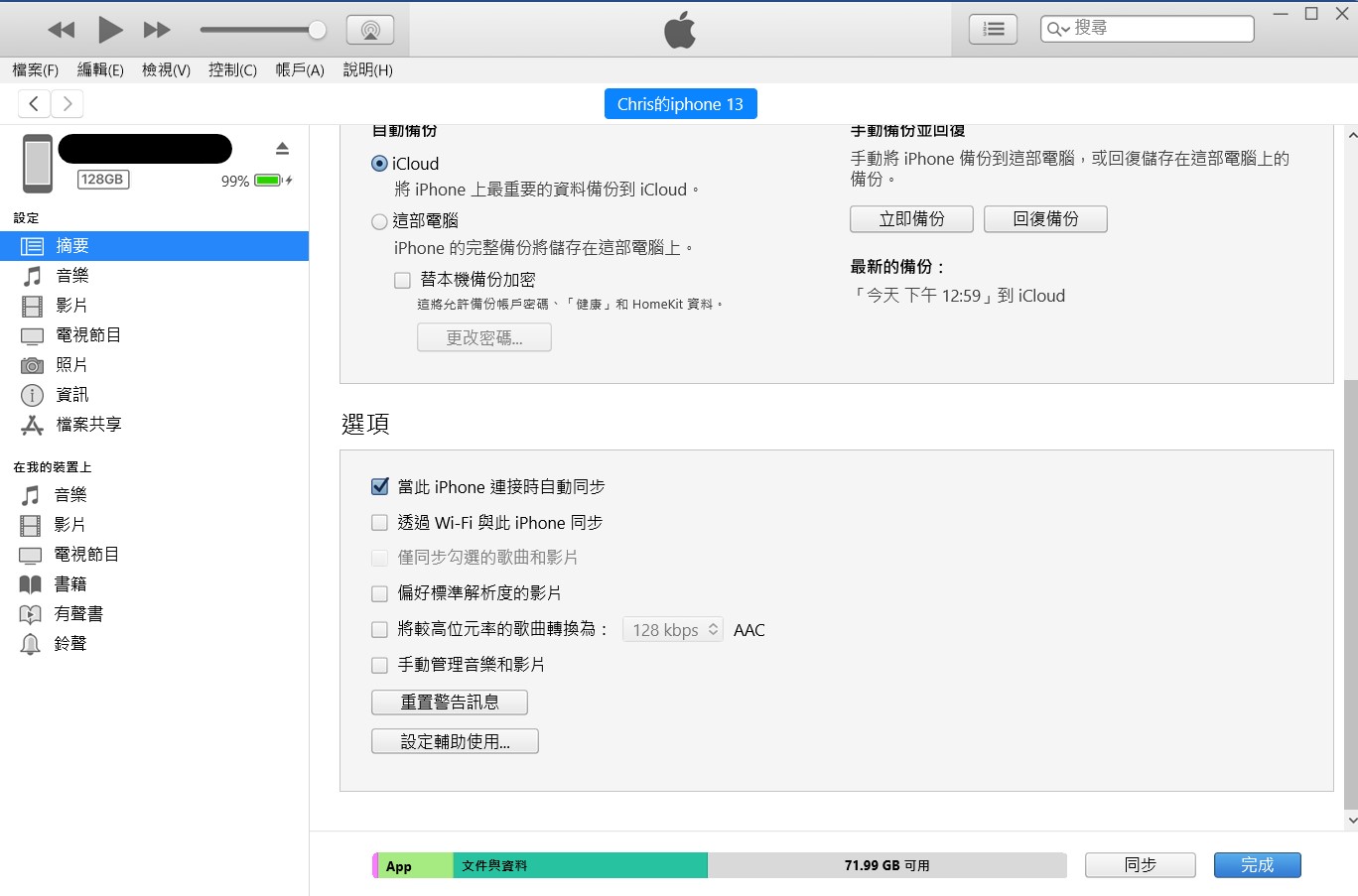Image resolution: width=1358 pixels, height=896 pixels.
Task: Click the 128GB capacity label
Action: [x=103, y=180]
